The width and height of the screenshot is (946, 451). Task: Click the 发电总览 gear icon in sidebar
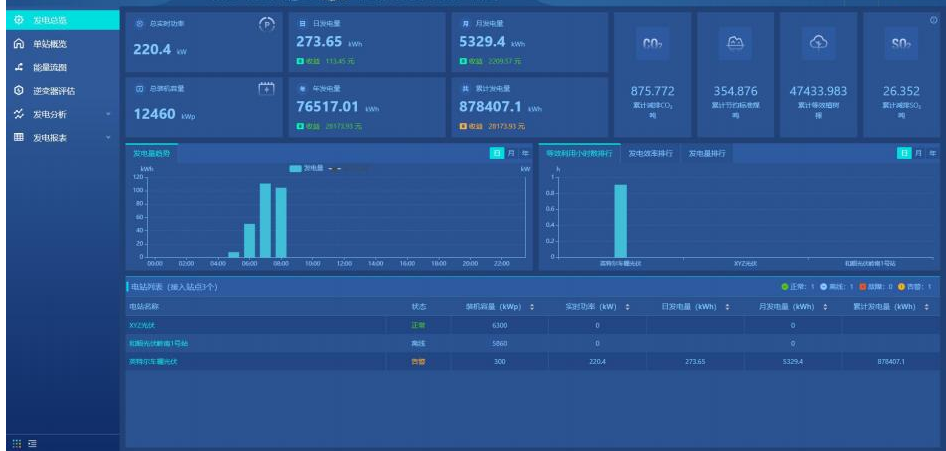(x=18, y=20)
